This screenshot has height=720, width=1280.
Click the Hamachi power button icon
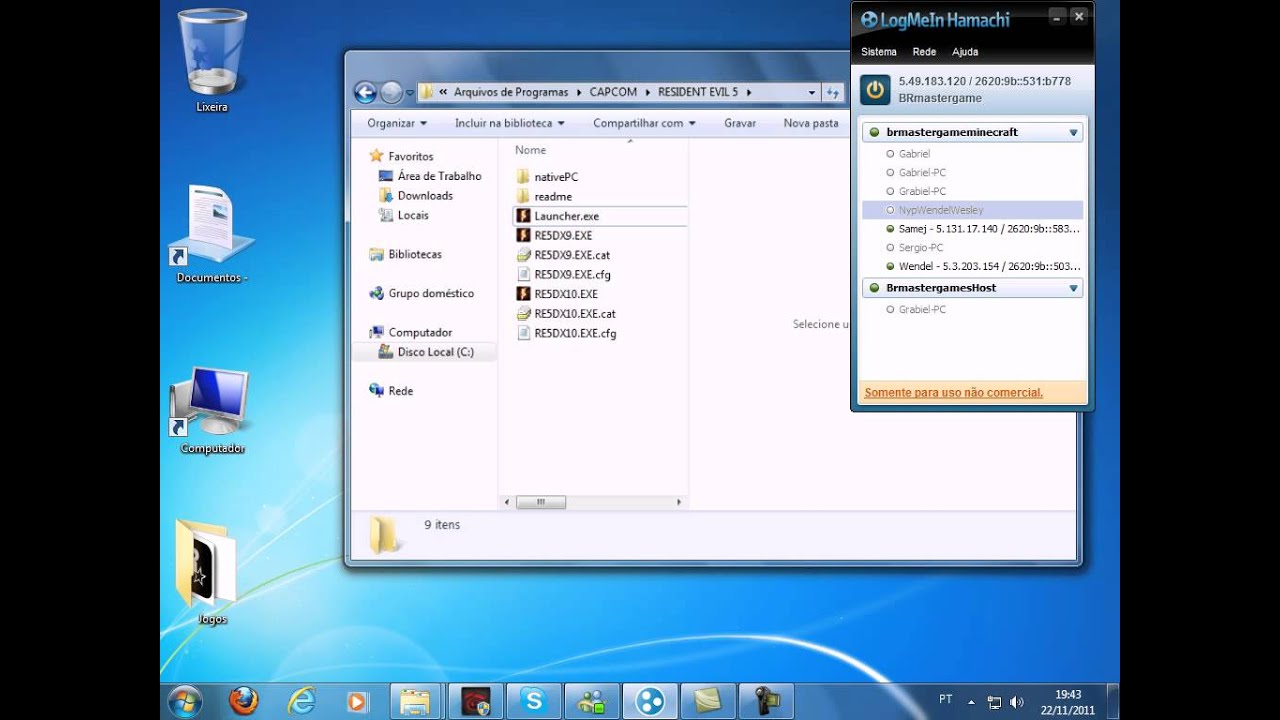(x=875, y=89)
